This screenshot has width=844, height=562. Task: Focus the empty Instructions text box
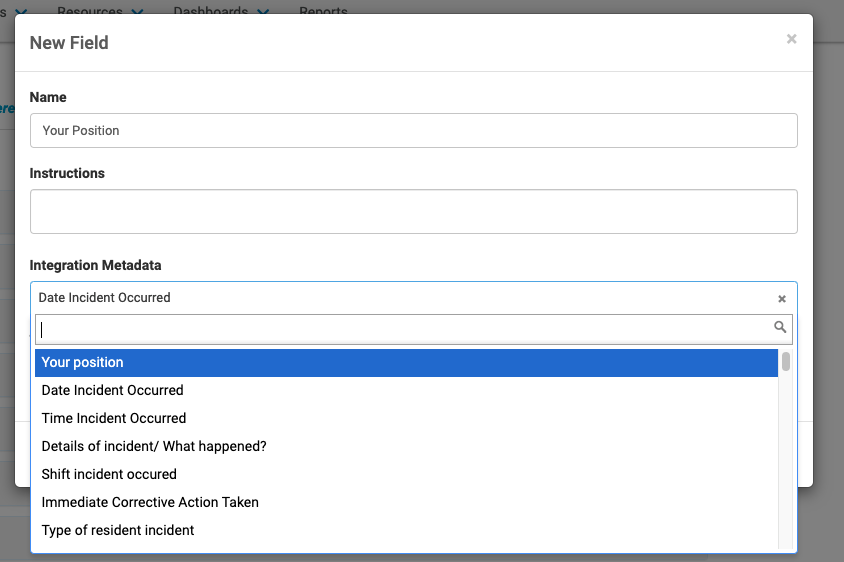point(413,212)
